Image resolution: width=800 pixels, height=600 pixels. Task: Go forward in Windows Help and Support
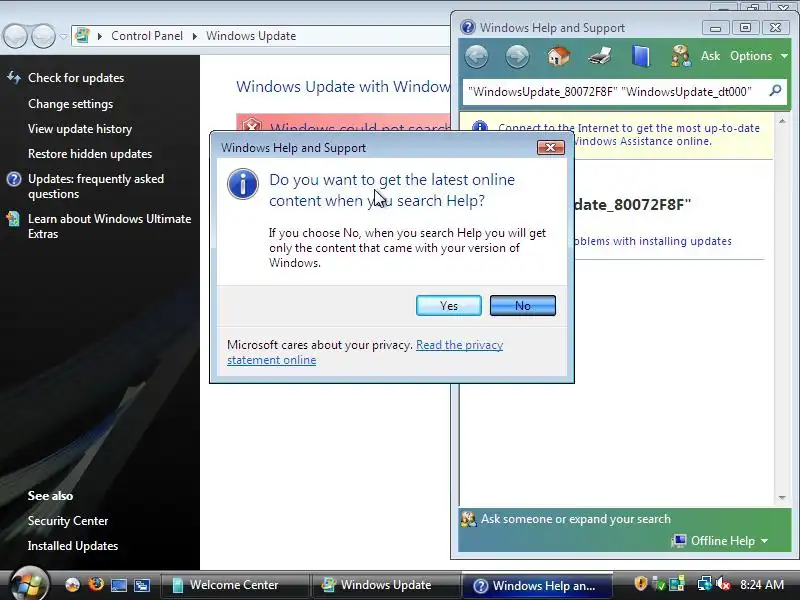[x=517, y=56]
